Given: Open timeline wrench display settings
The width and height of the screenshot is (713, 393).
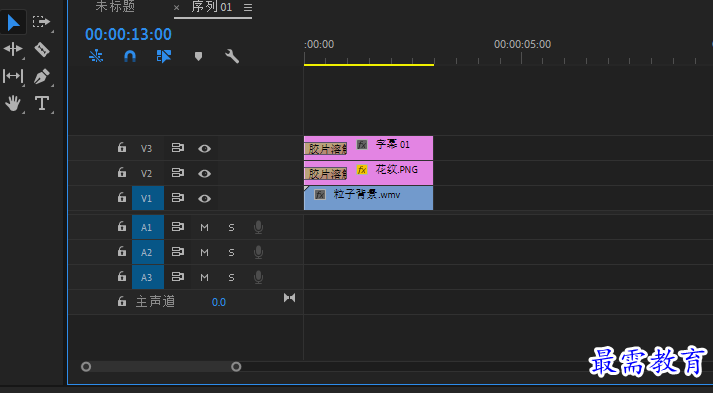Looking at the screenshot, I should [232, 56].
